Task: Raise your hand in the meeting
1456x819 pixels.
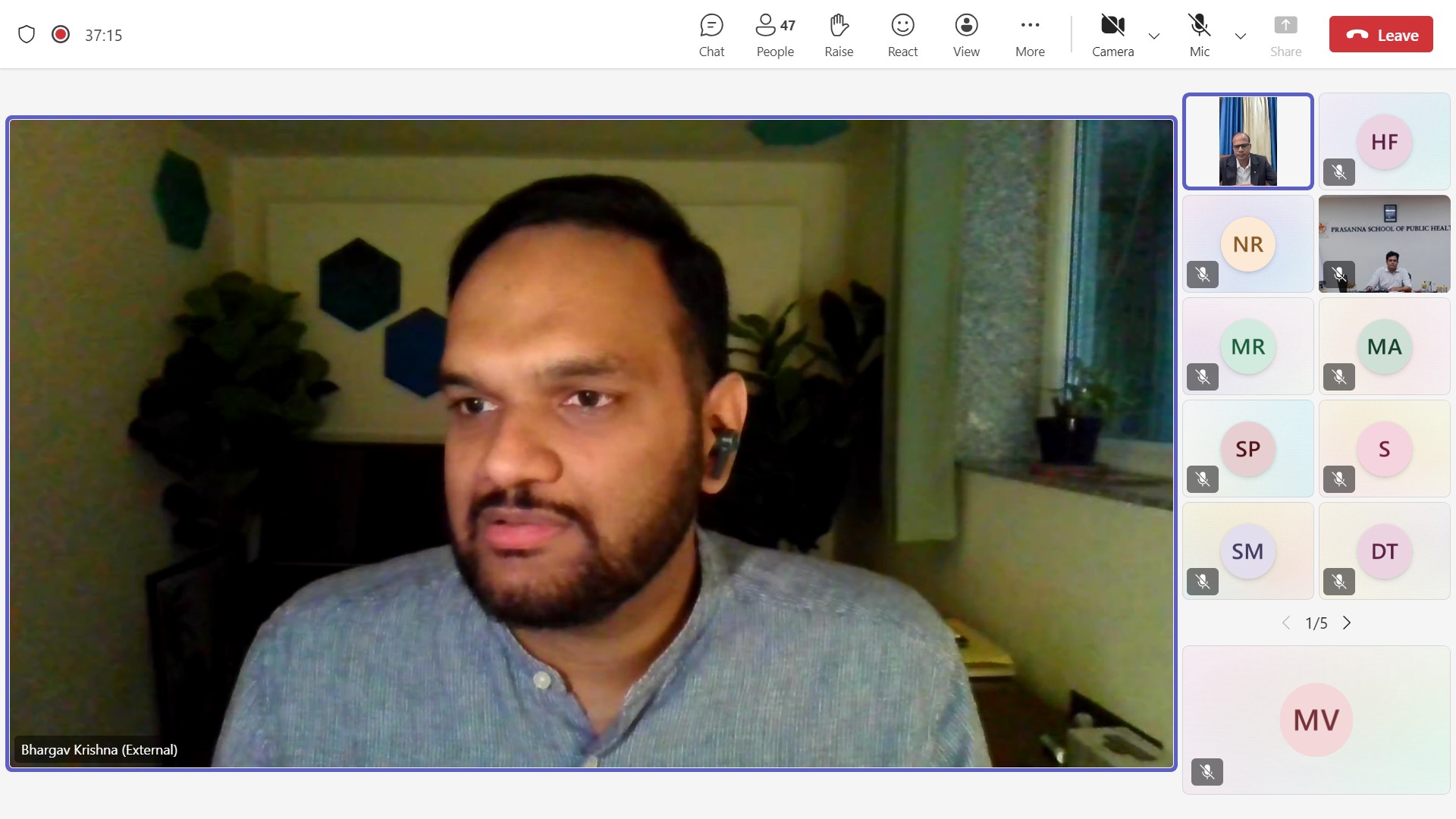Action: pos(839,35)
